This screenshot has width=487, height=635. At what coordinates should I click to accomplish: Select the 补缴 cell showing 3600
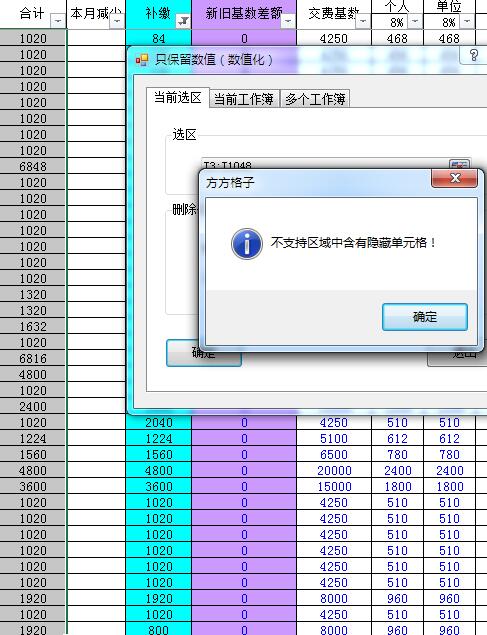coord(159,486)
